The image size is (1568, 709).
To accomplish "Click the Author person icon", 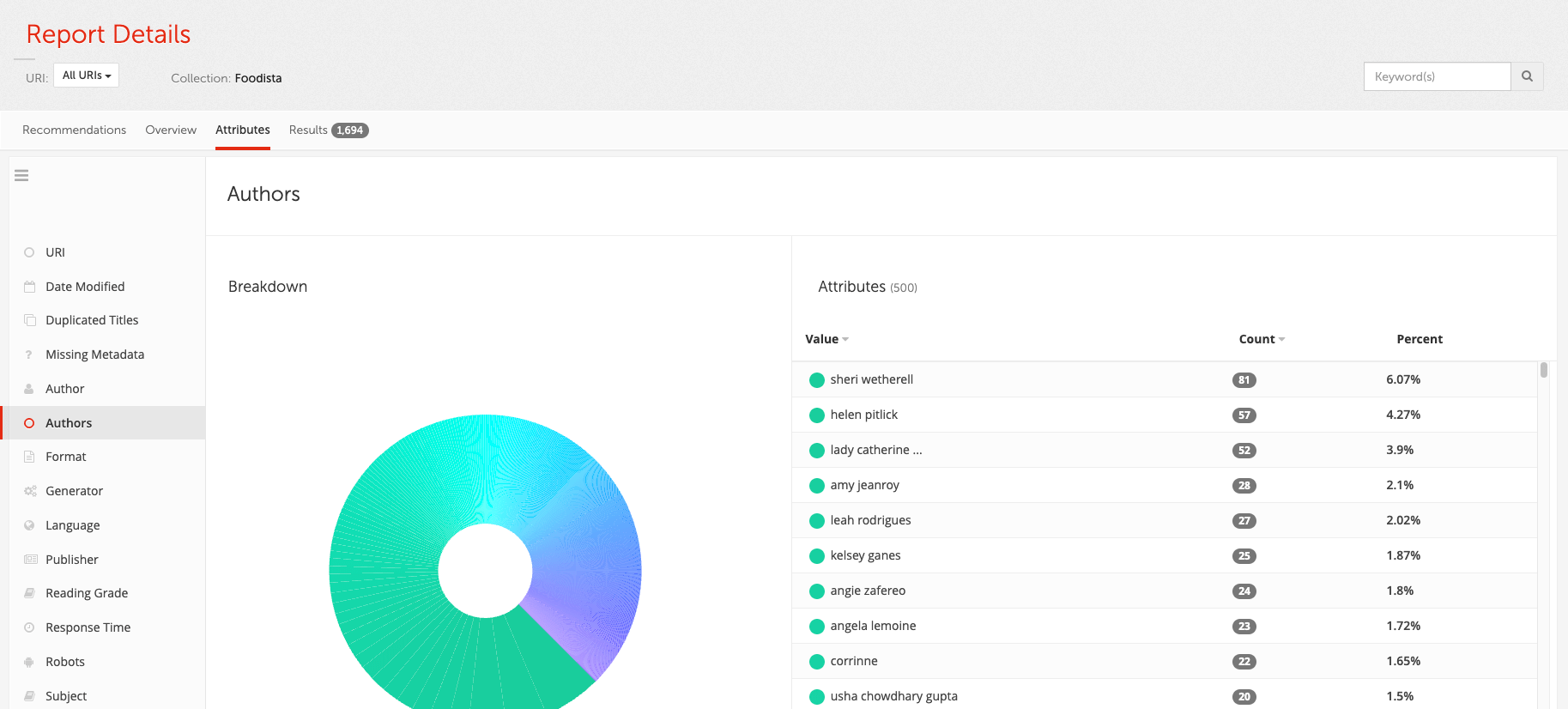I will tap(29, 389).
